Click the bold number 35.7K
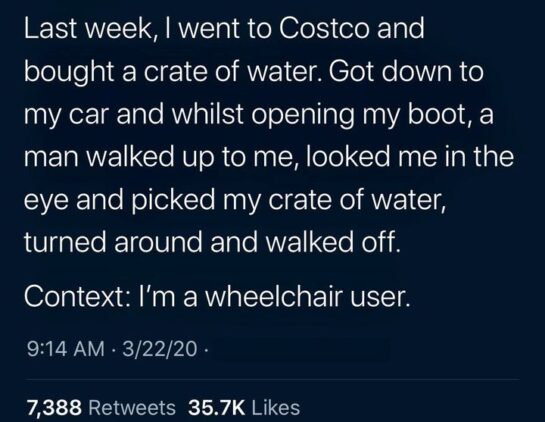Image resolution: width=545 pixels, height=422 pixels. [x=217, y=407]
